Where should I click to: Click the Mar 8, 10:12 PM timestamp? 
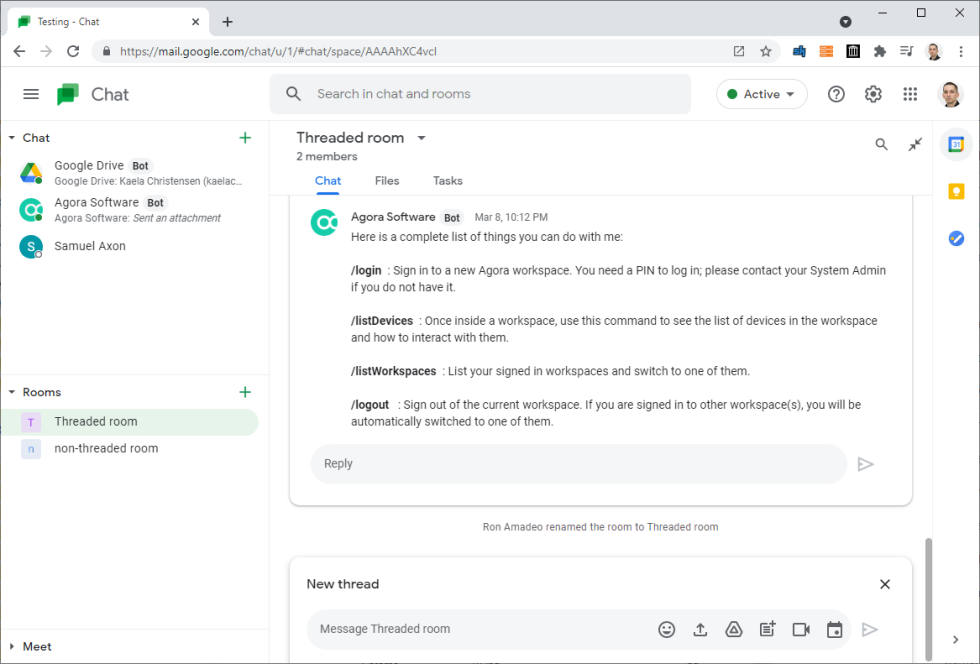(x=511, y=218)
